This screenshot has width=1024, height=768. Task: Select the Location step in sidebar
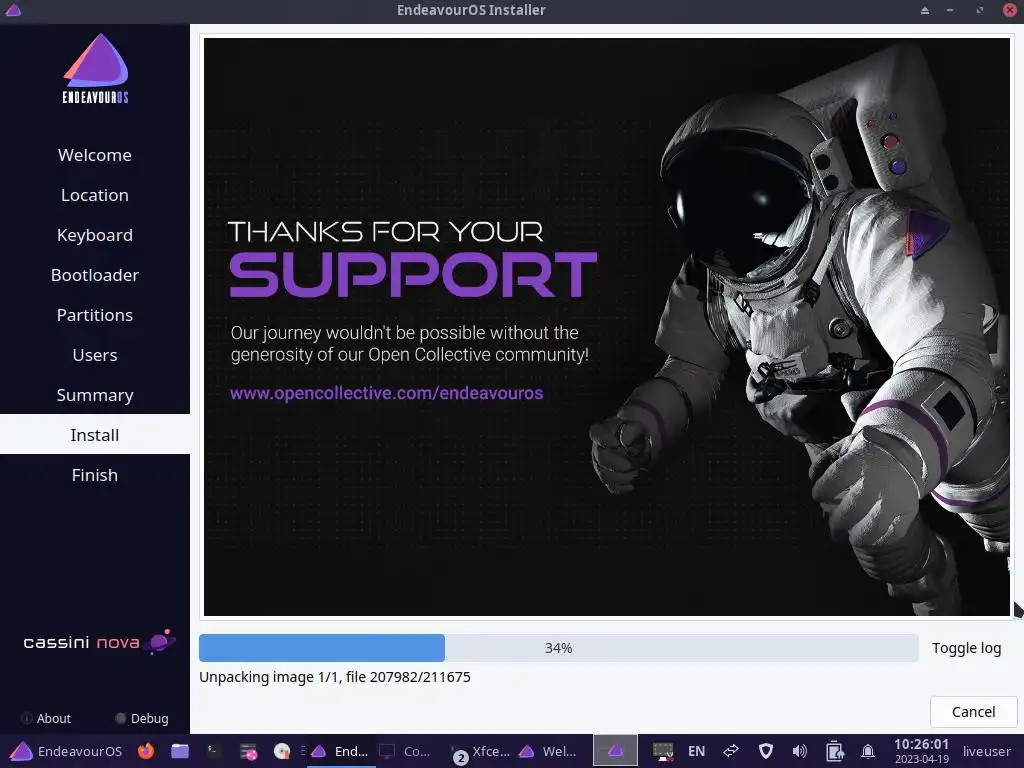click(95, 195)
